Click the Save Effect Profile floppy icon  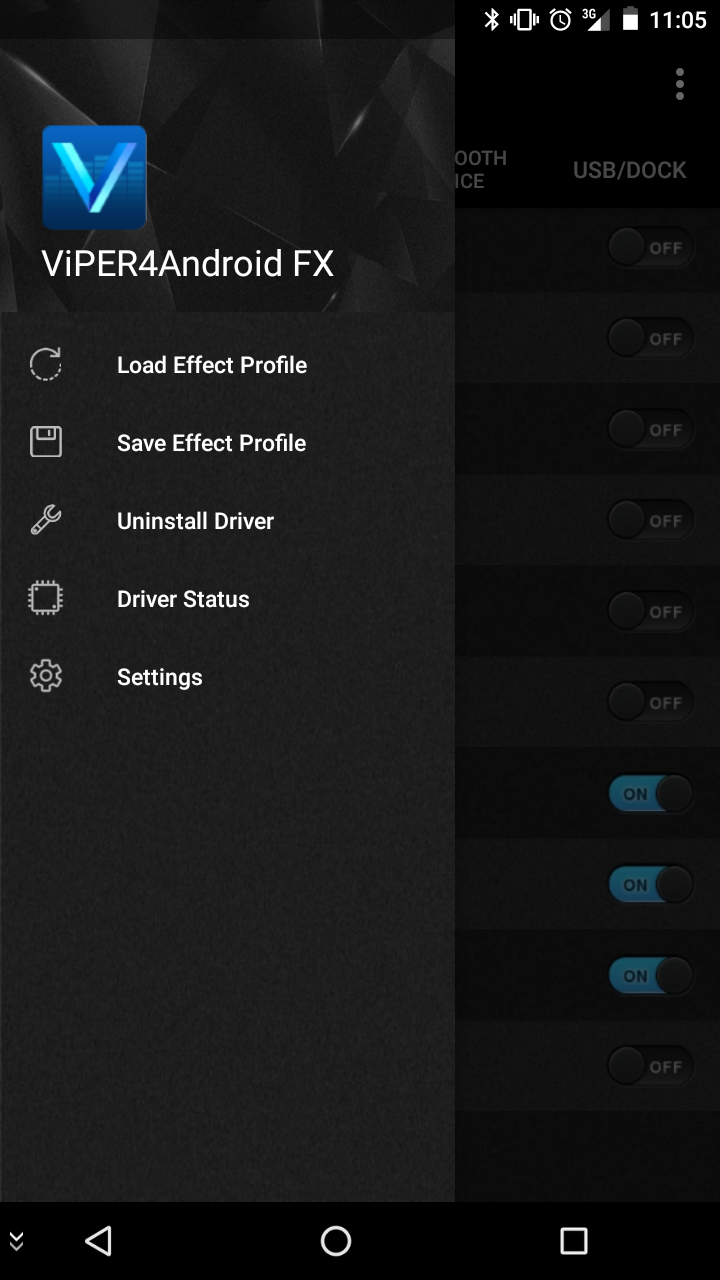click(45, 442)
